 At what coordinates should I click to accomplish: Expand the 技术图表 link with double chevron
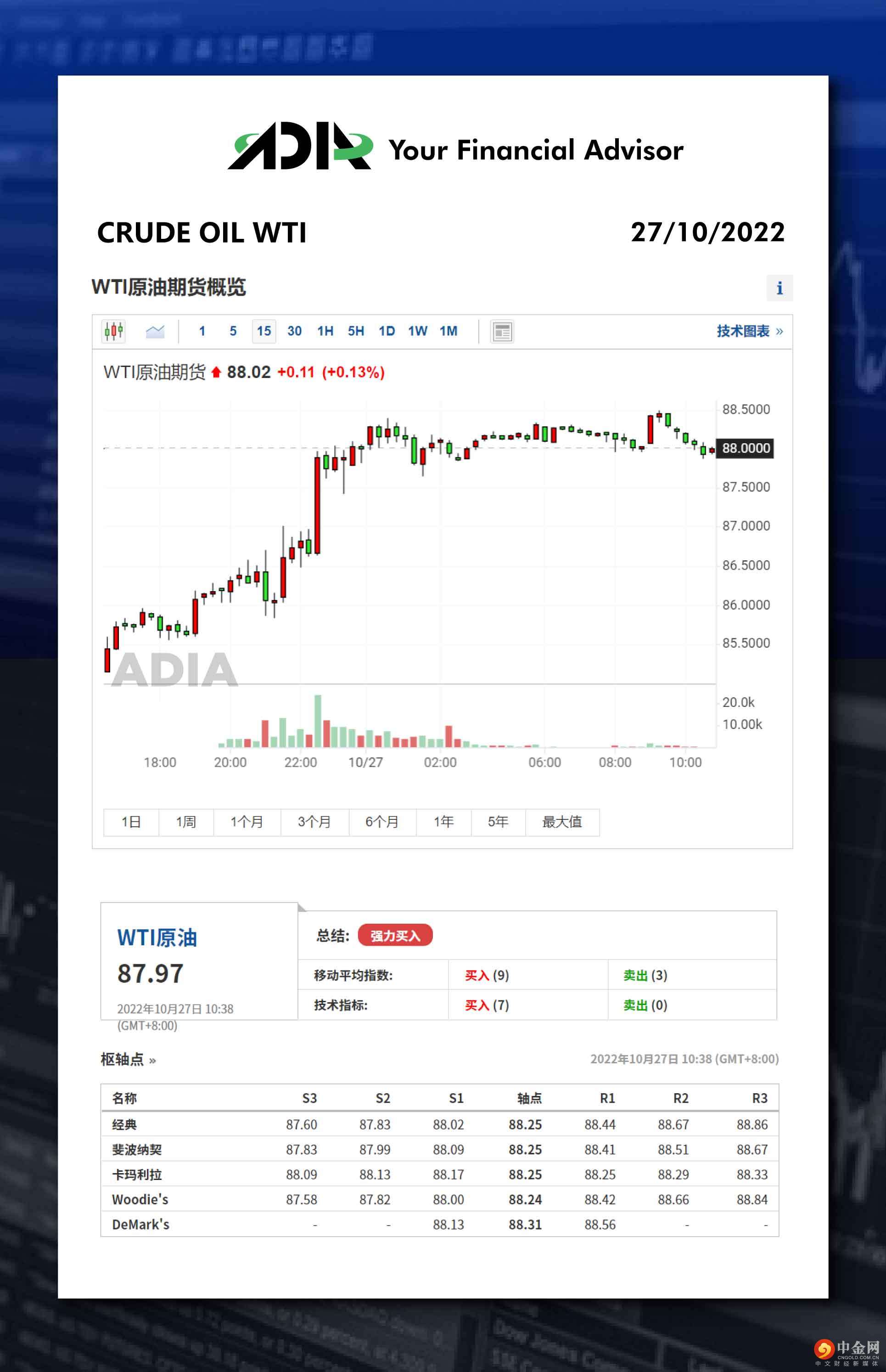(749, 331)
